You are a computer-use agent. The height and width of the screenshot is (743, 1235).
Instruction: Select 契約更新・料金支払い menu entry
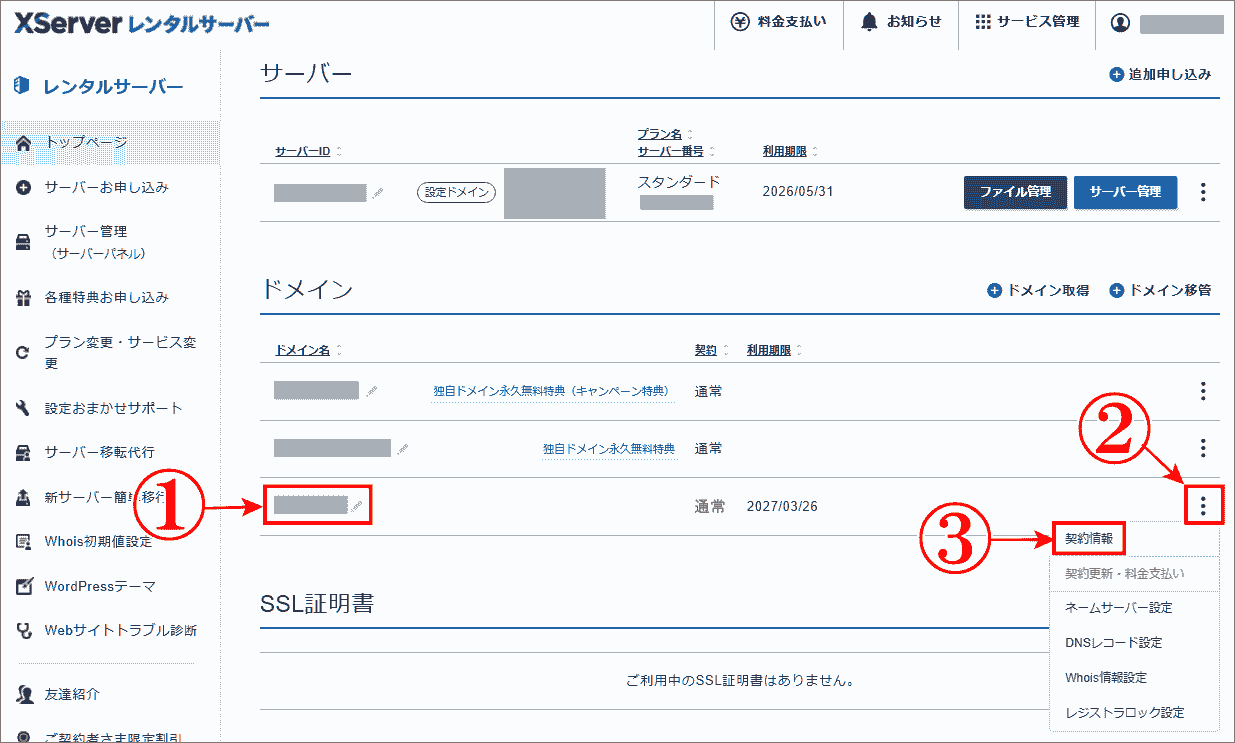1125,574
